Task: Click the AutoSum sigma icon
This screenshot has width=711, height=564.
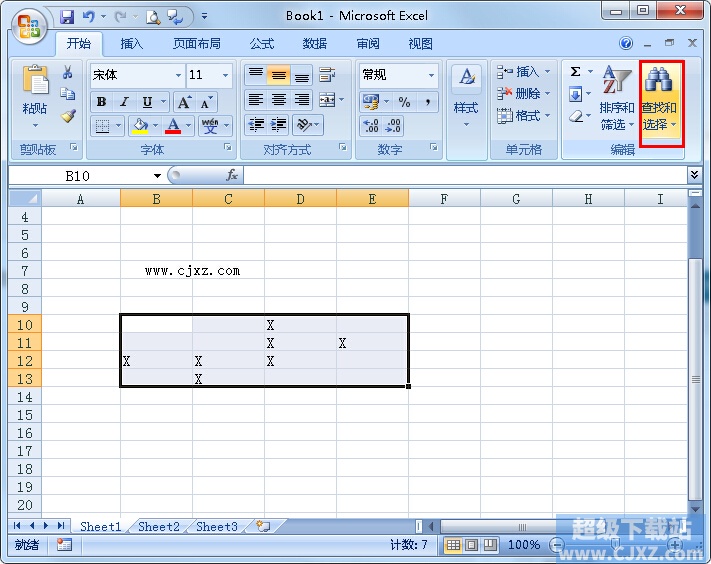Action: pos(575,72)
